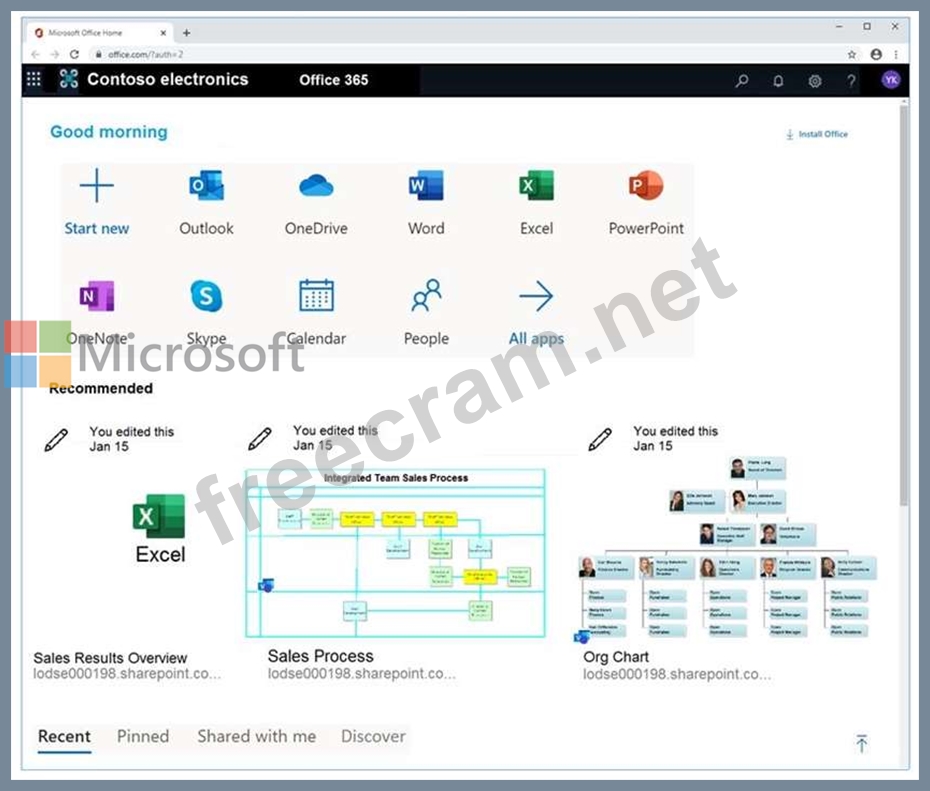Open the browser three-dot menu
Image resolution: width=930 pixels, height=791 pixels.
tap(896, 55)
